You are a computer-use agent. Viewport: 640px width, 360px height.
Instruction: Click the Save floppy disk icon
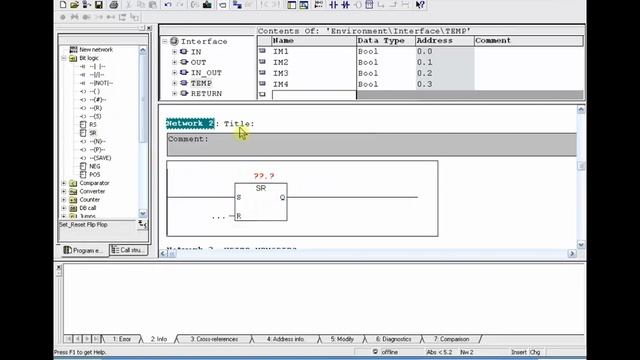[x=99, y=5]
